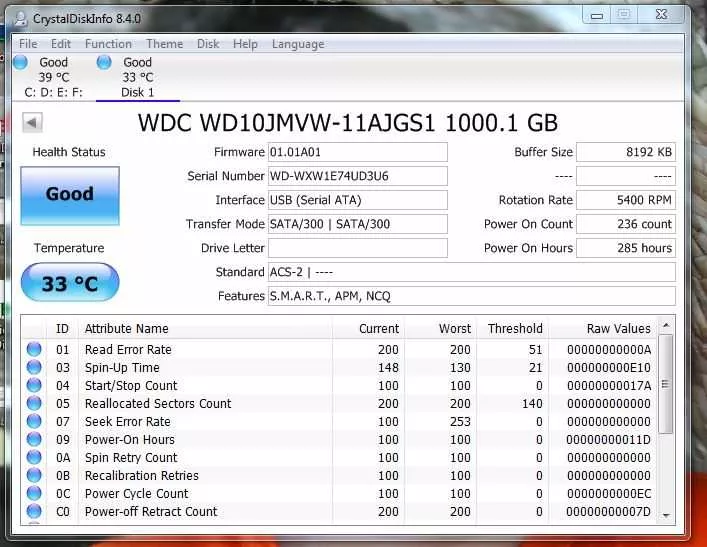Open the Theme menu
The width and height of the screenshot is (707, 547).
click(164, 44)
